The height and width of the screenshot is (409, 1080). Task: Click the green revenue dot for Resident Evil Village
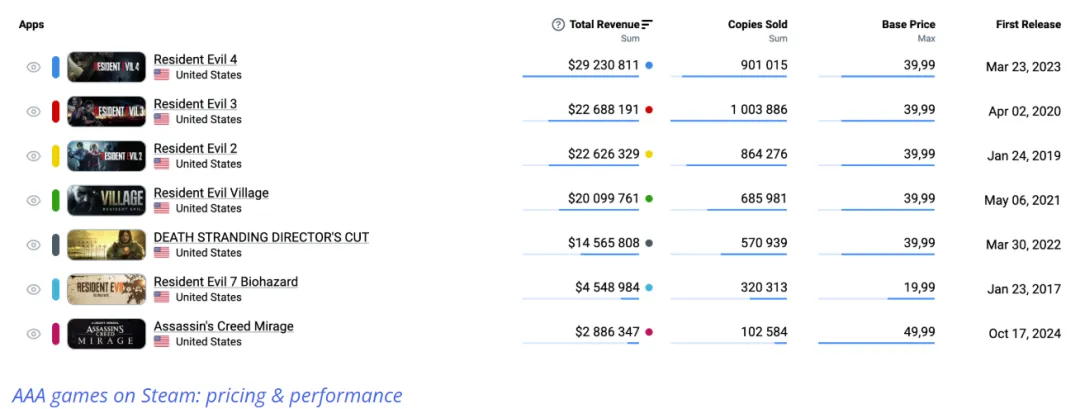pyautogui.click(x=649, y=199)
